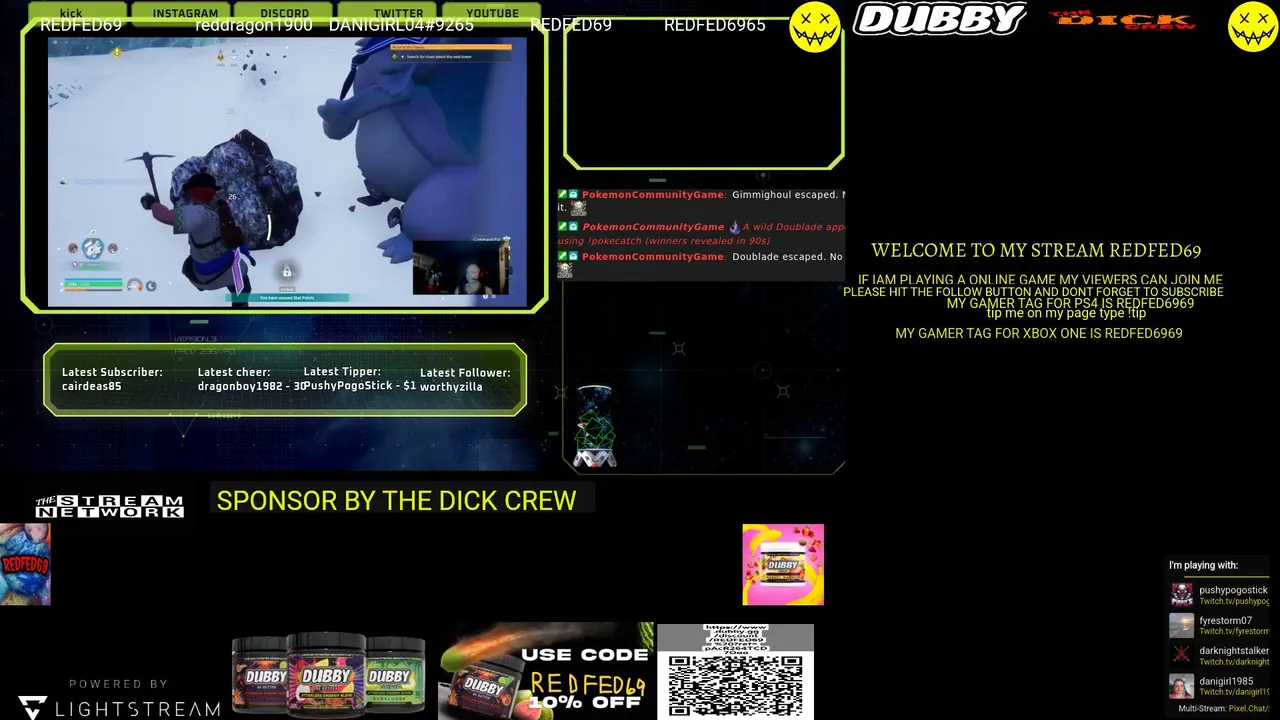
Task: Click the Xbox One gamer tag line
Action: coord(1039,333)
